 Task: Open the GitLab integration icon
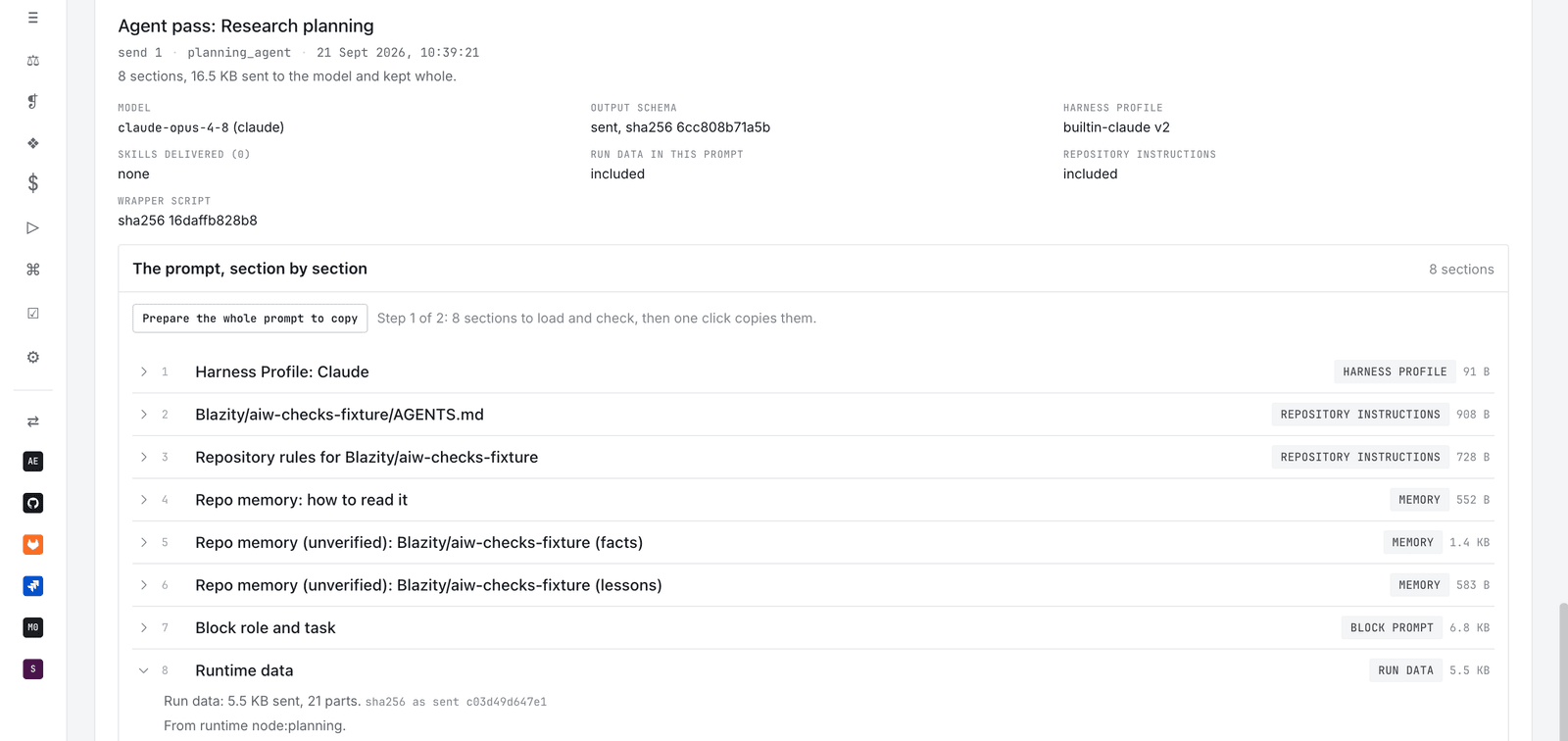32,544
